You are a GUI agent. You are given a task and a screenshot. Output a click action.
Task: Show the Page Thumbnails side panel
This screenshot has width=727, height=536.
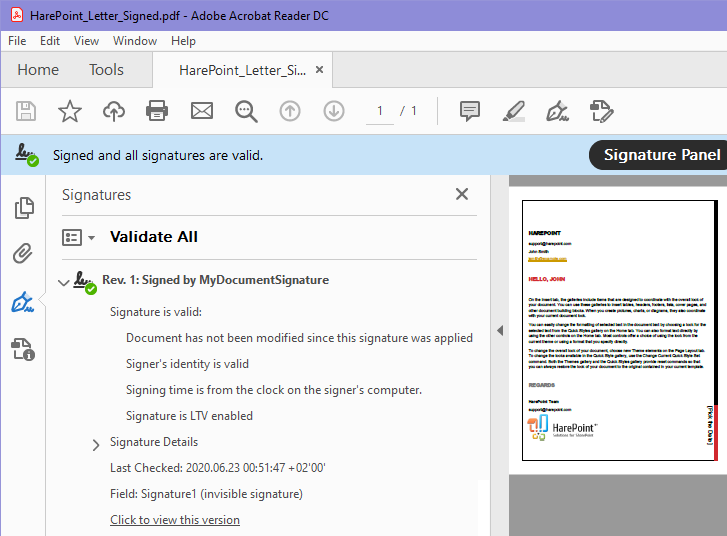tap(24, 208)
